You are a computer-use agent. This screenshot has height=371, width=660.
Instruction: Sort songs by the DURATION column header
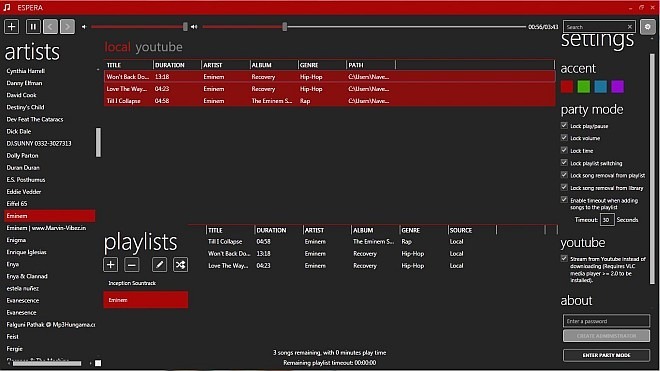pos(170,65)
